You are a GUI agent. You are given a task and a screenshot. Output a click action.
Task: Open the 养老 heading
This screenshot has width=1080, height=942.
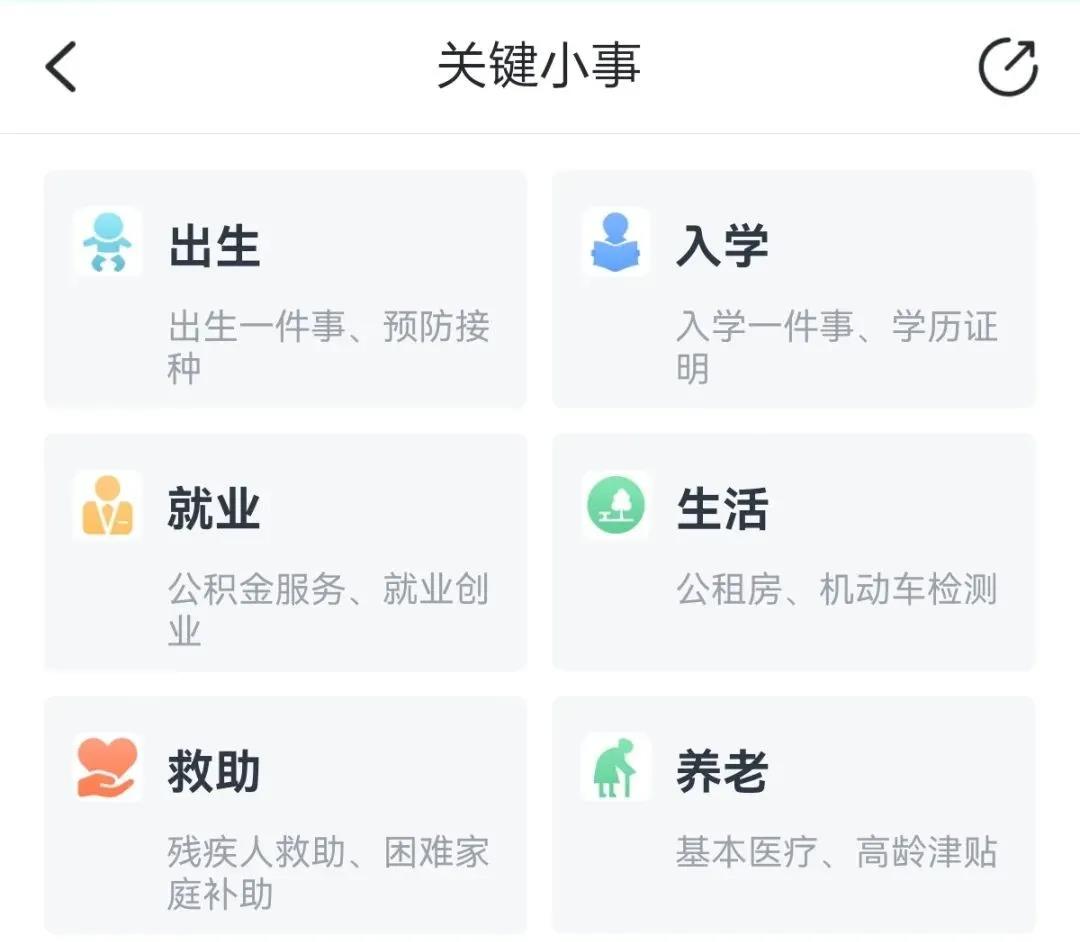click(x=723, y=772)
